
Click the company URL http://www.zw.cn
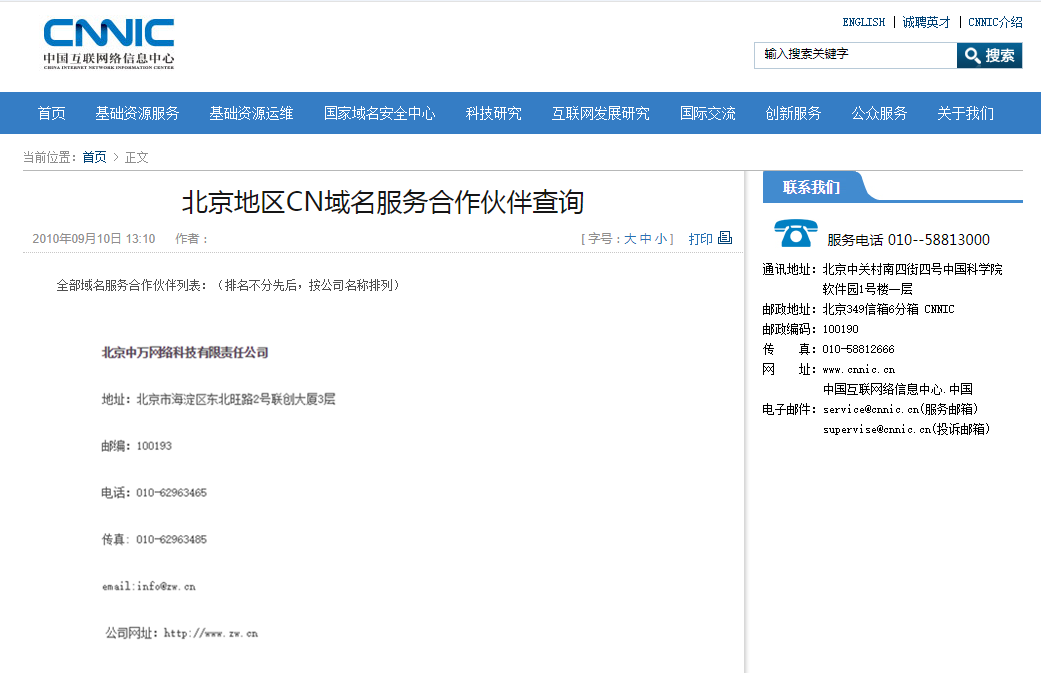point(210,633)
